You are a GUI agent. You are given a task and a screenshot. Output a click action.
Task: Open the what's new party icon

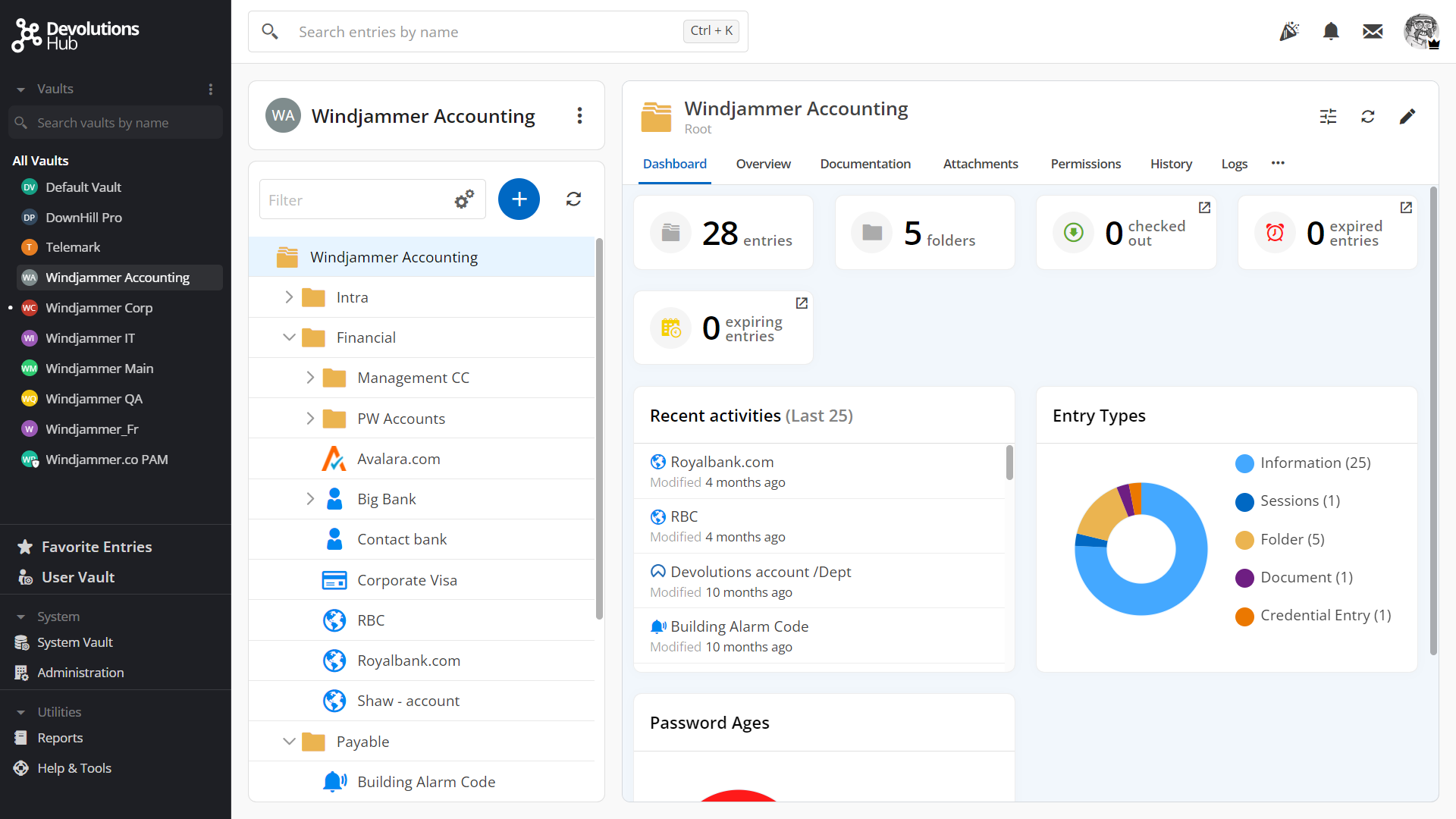pyautogui.click(x=1289, y=32)
